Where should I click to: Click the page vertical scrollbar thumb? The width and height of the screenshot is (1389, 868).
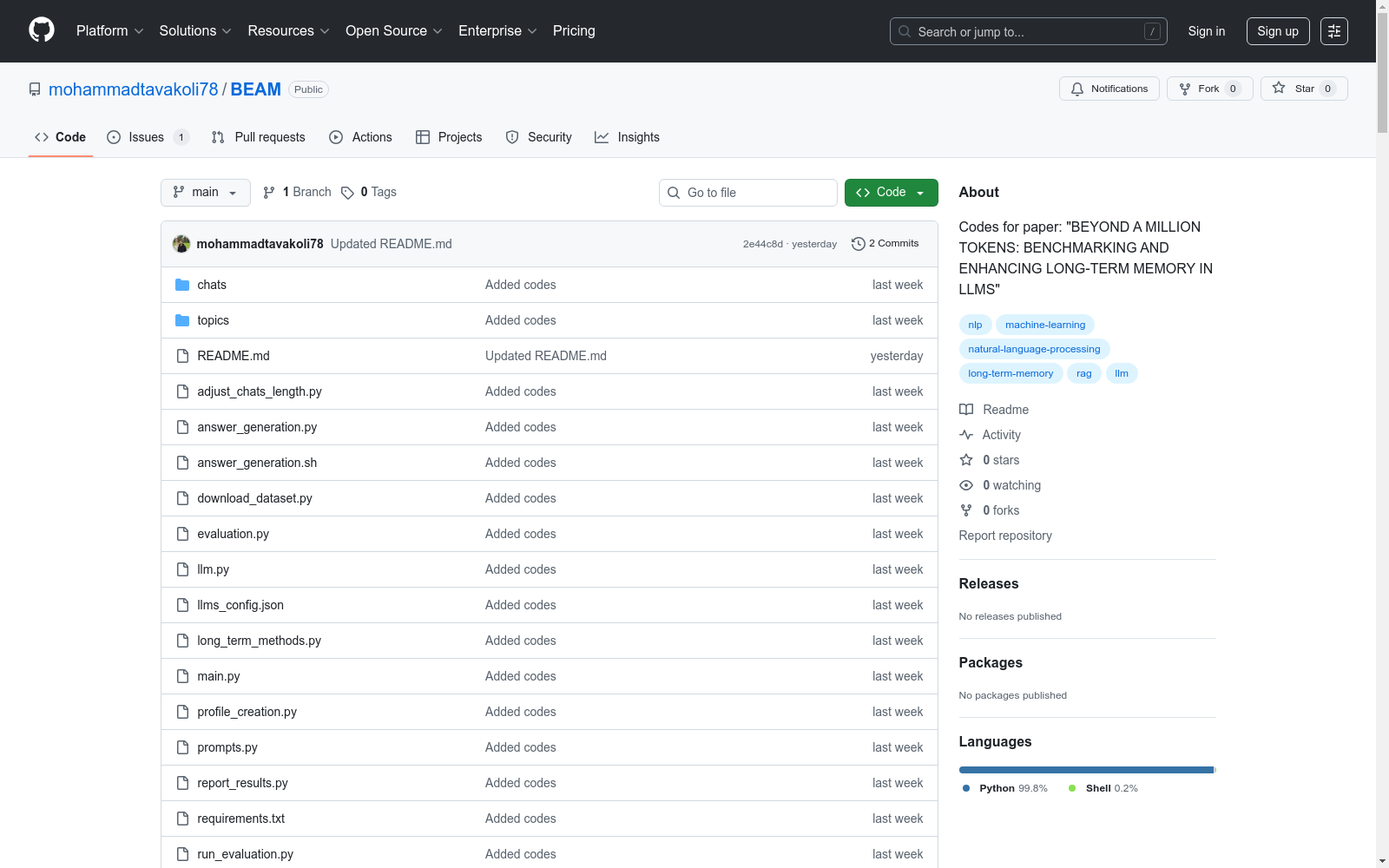click(1382, 74)
